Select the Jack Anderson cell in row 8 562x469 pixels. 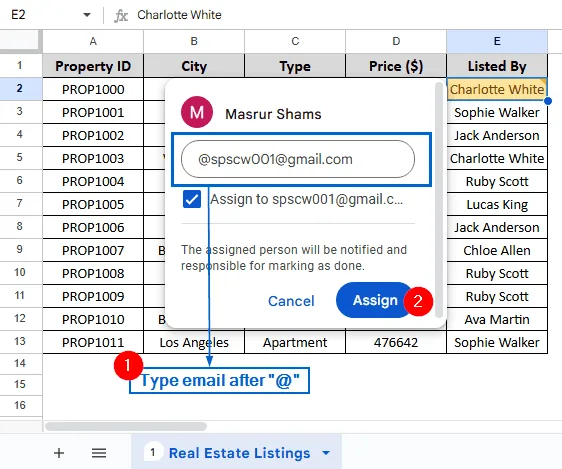[497, 227]
